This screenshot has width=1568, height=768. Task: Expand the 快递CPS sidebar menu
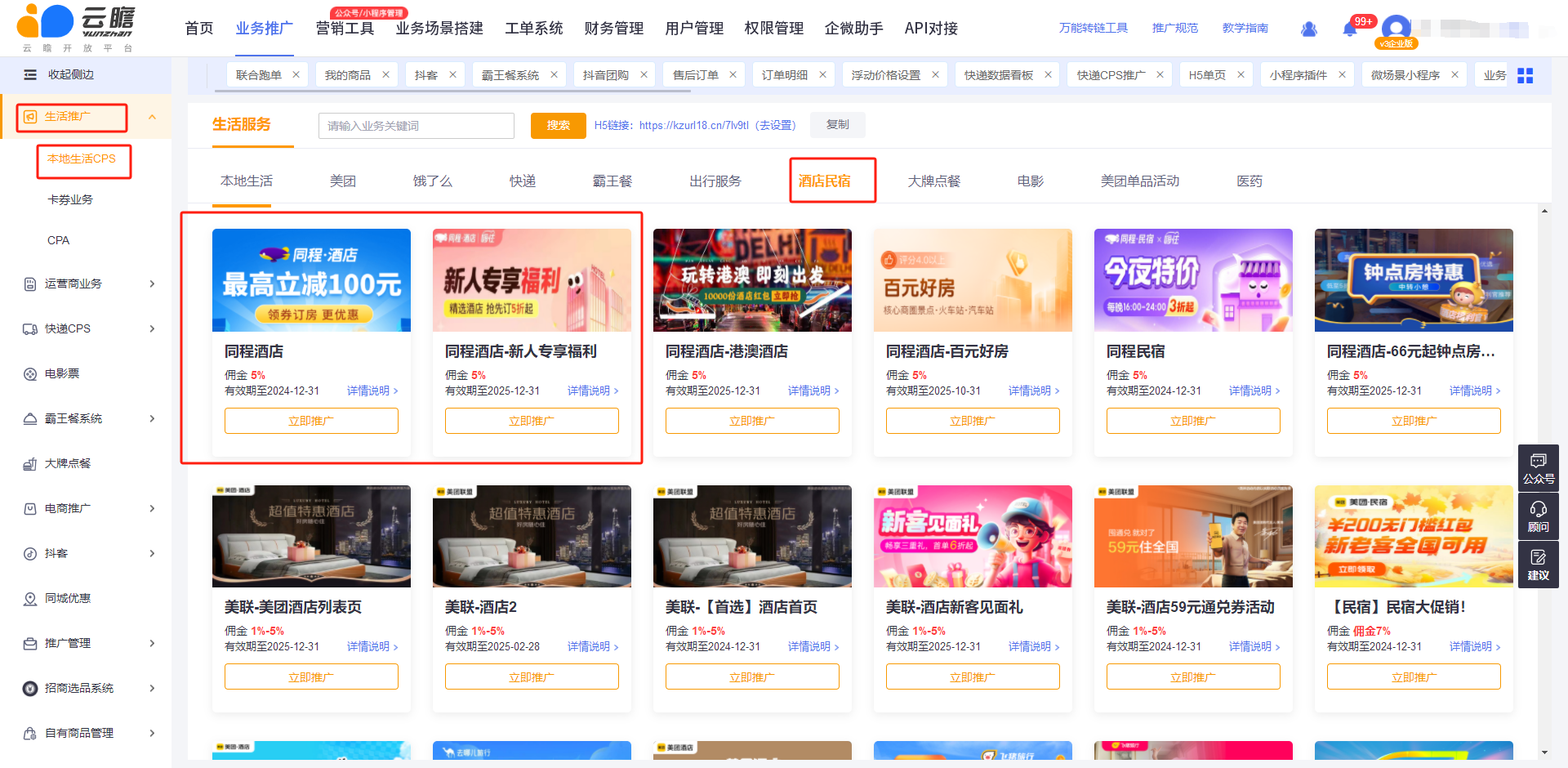[x=152, y=328]
